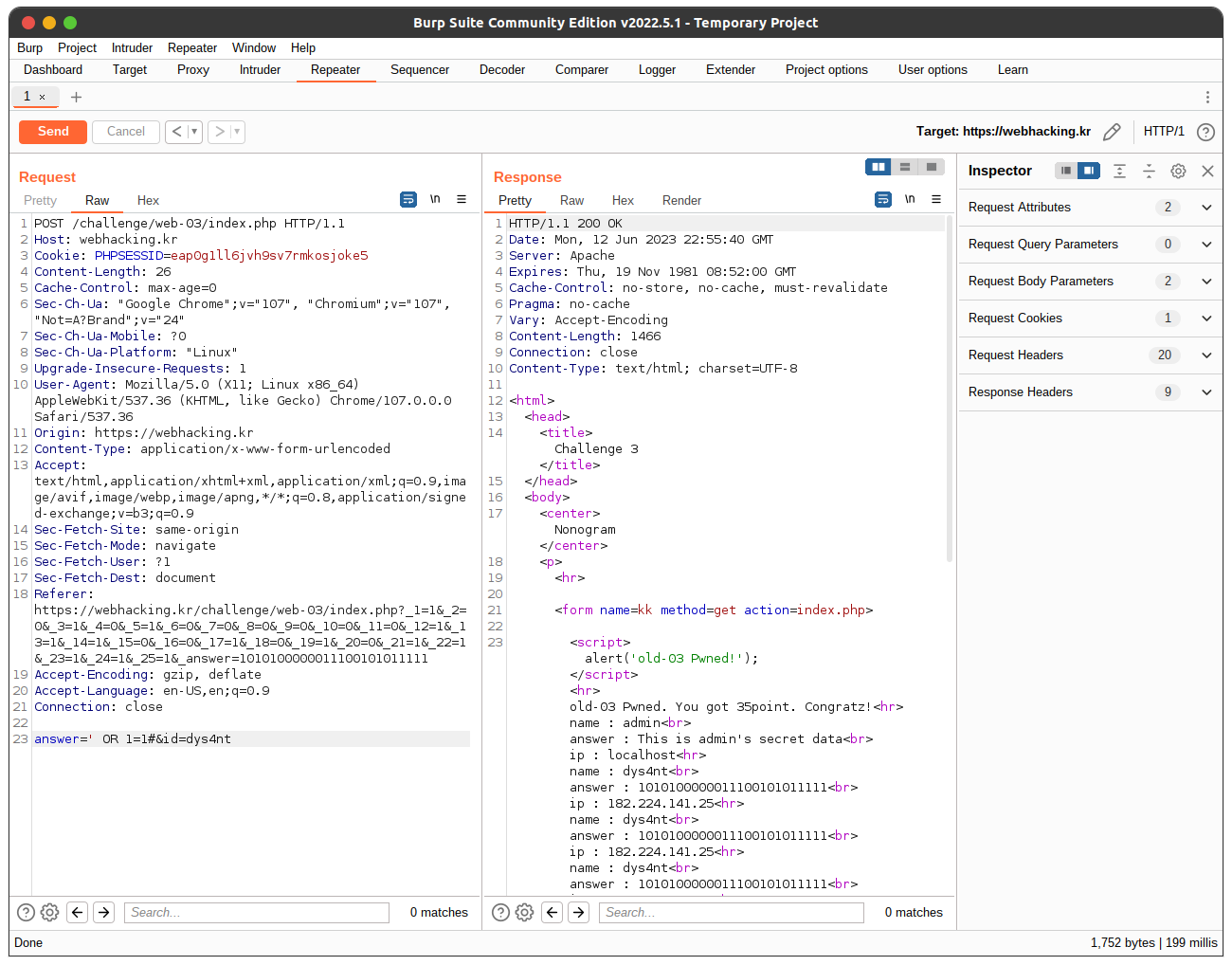This screenshot has height=965, width=1232.
Task: Dock Inspector panel to the left
Action: coord(1066,171)
